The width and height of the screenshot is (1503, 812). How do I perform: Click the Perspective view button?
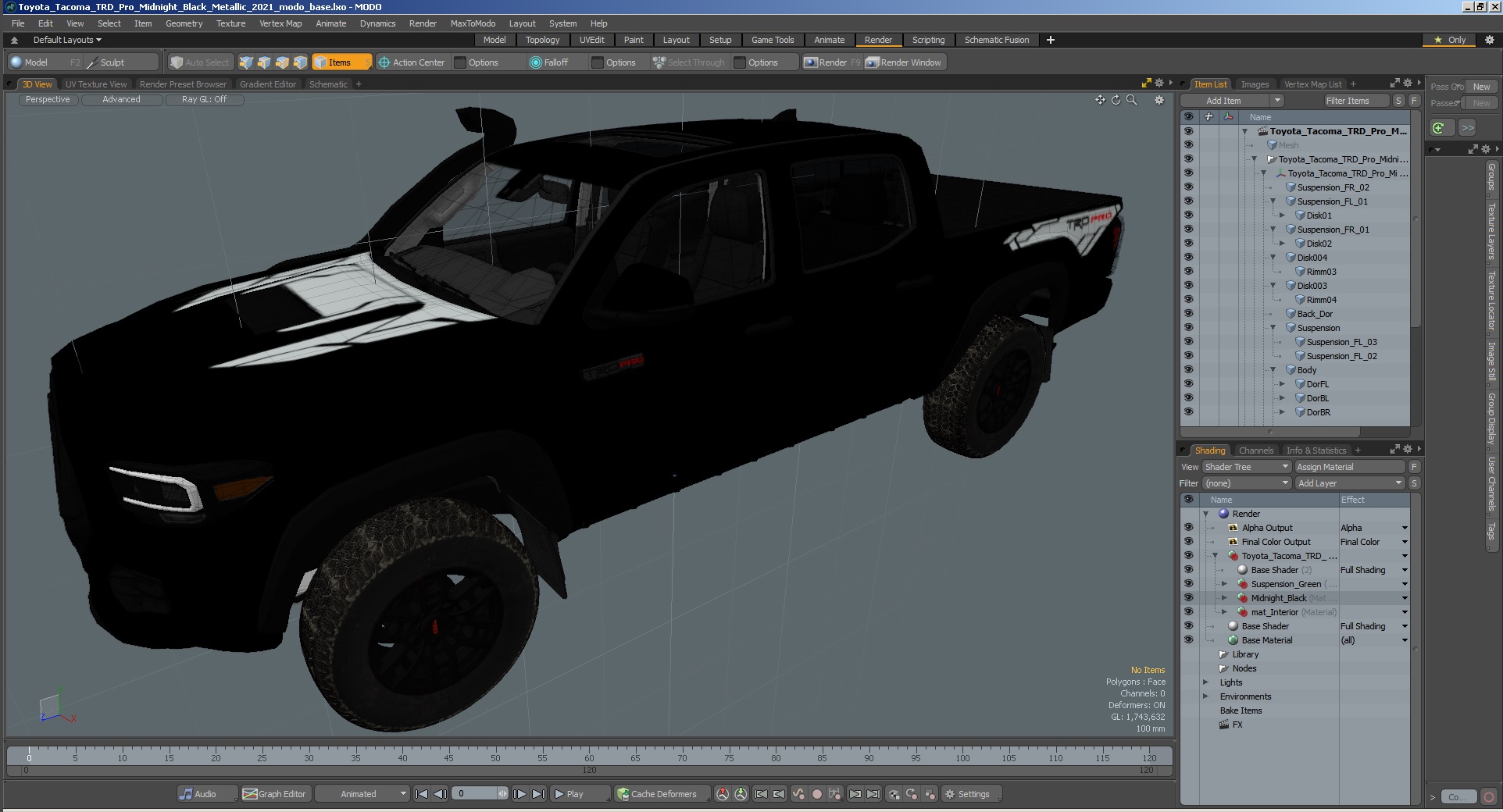48,100
